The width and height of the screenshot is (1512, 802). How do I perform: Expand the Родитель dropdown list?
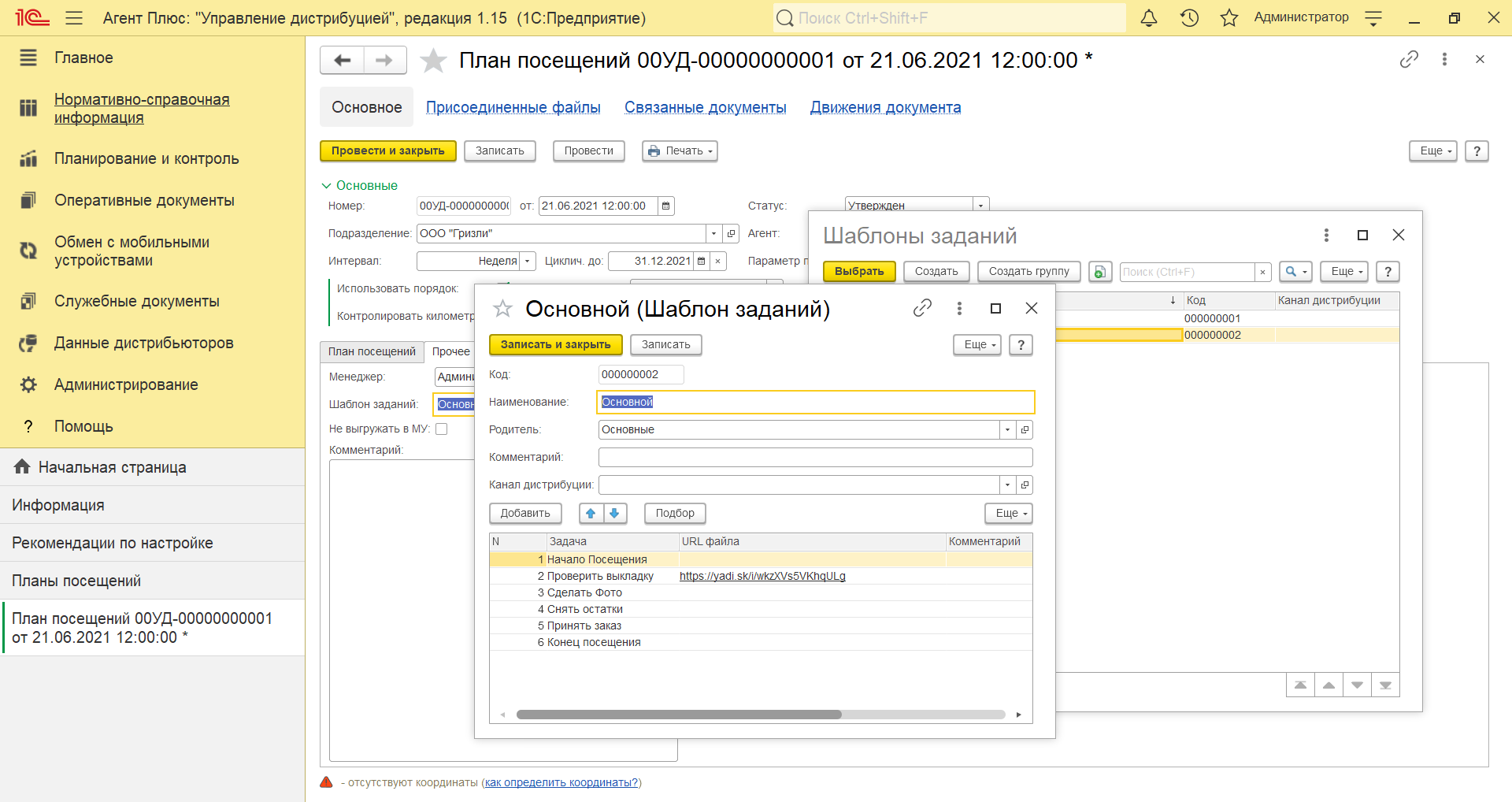(x=1007, y=430)
